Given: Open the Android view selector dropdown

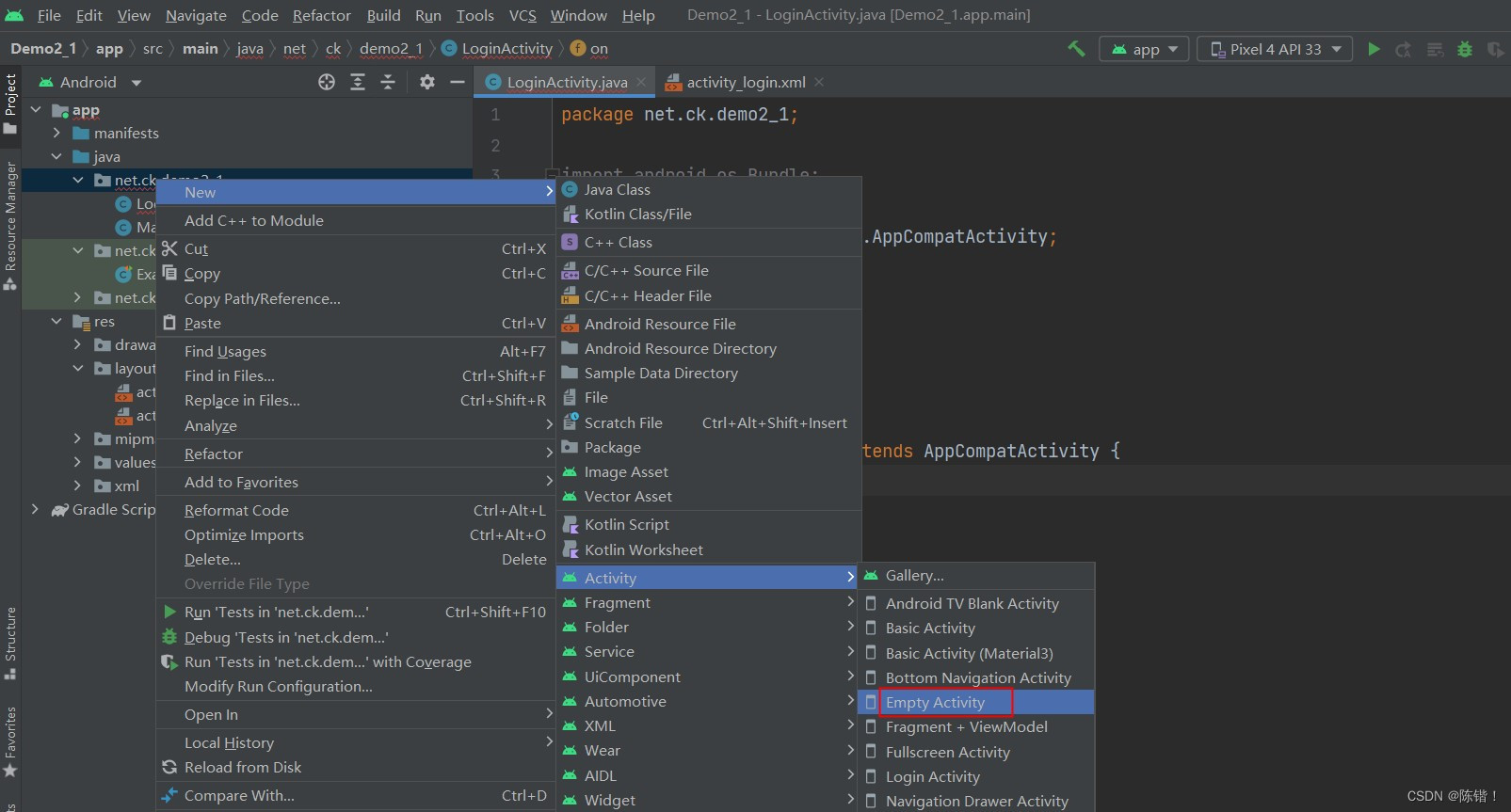Looking at the screenshot, I should pos(90,82).
